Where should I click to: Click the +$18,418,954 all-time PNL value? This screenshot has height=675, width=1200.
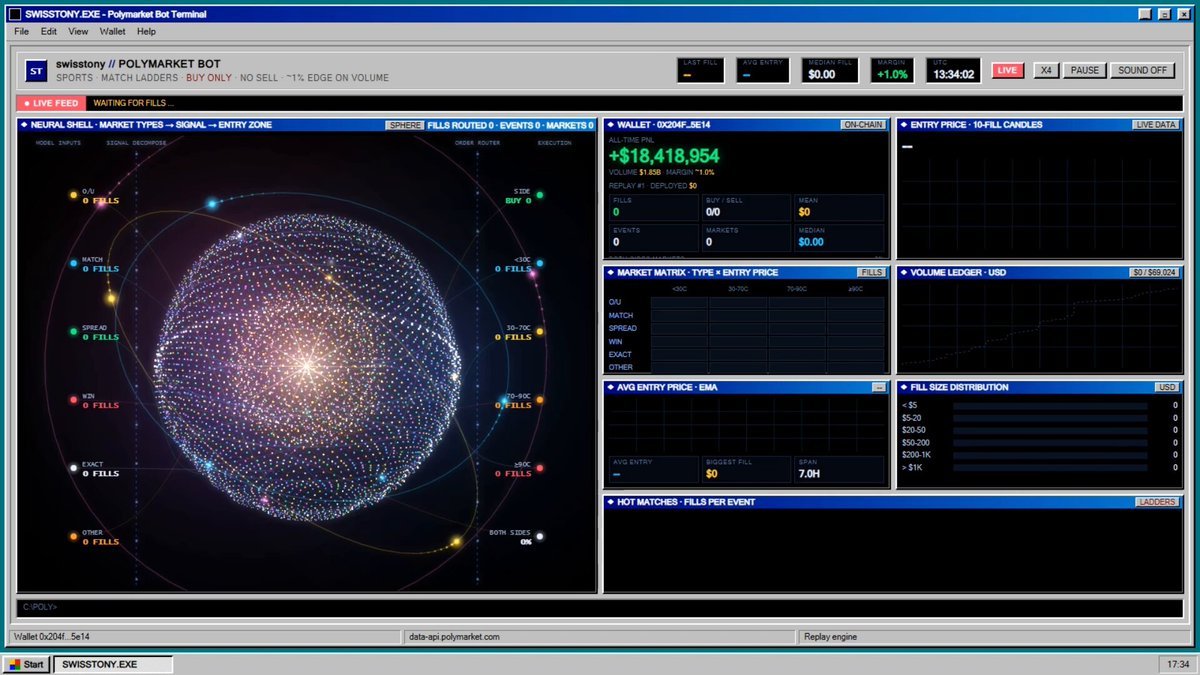point(664,156)
